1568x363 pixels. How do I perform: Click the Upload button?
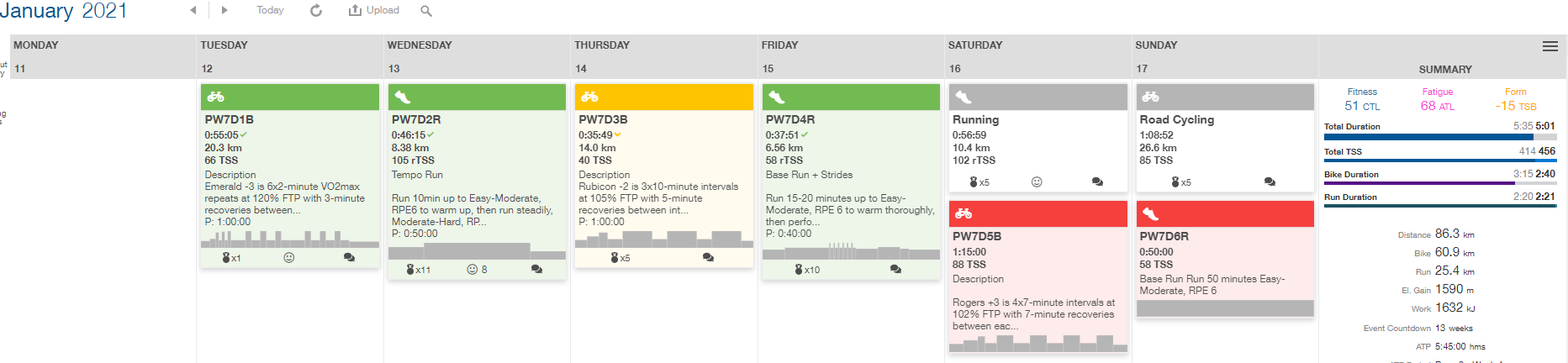pos(374,10)
